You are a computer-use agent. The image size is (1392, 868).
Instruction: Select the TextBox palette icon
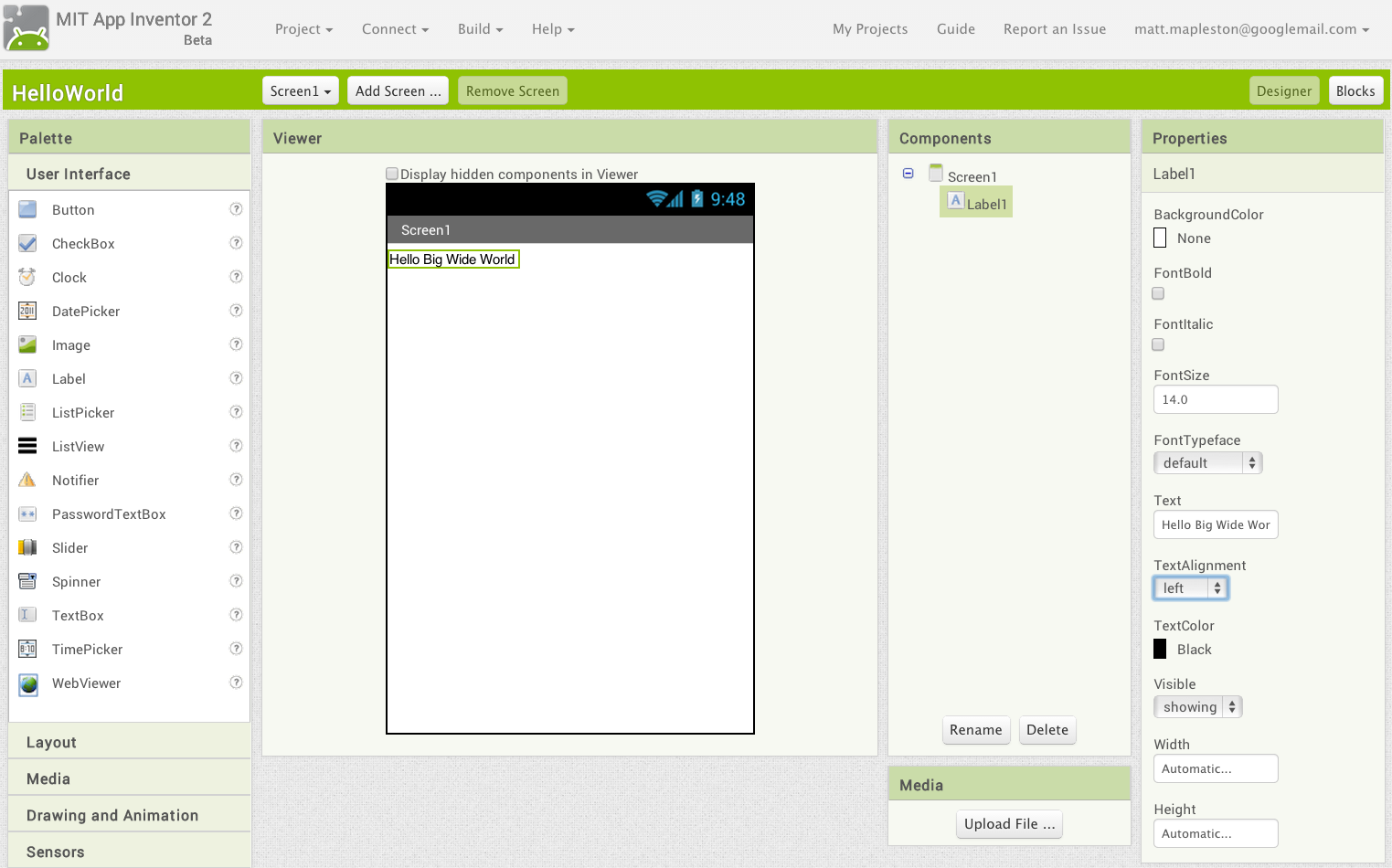click(x=27, y=615)
